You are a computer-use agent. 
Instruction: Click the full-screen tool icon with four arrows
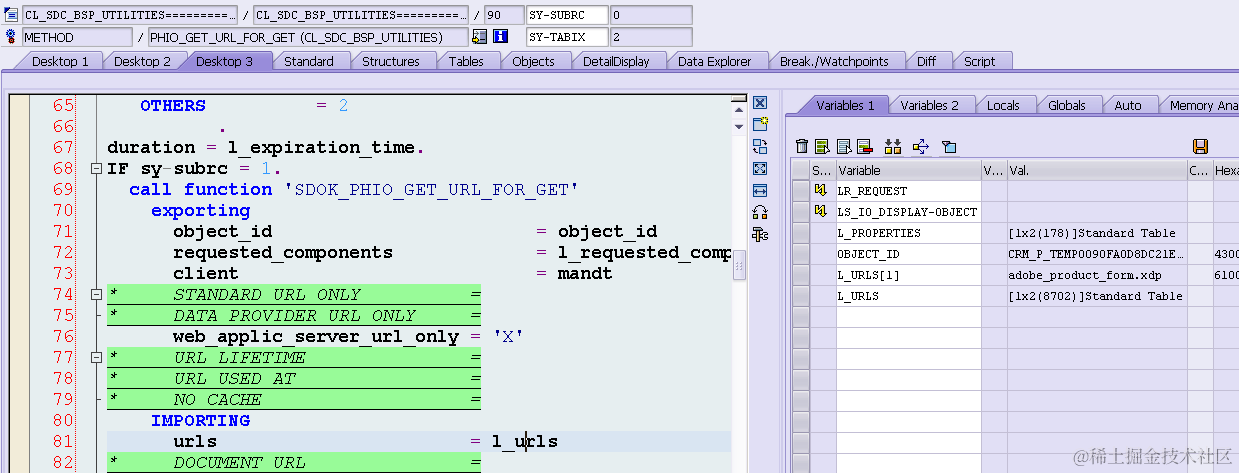760,169
